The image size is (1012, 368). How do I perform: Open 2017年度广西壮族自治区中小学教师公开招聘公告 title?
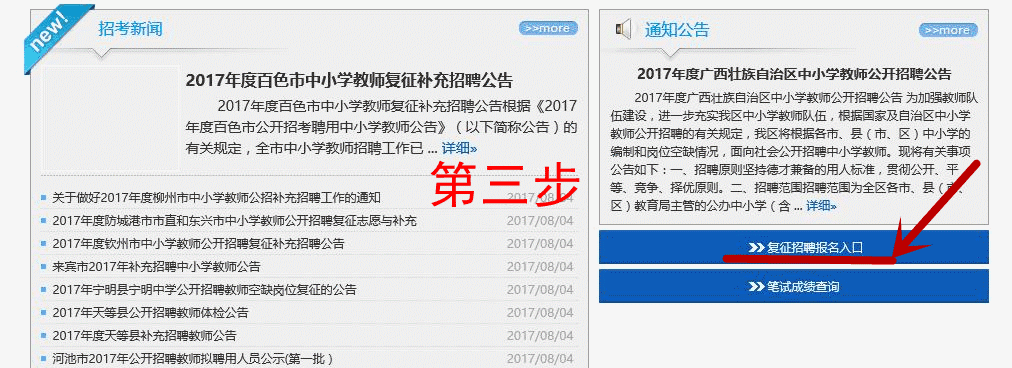click(794, 74)
